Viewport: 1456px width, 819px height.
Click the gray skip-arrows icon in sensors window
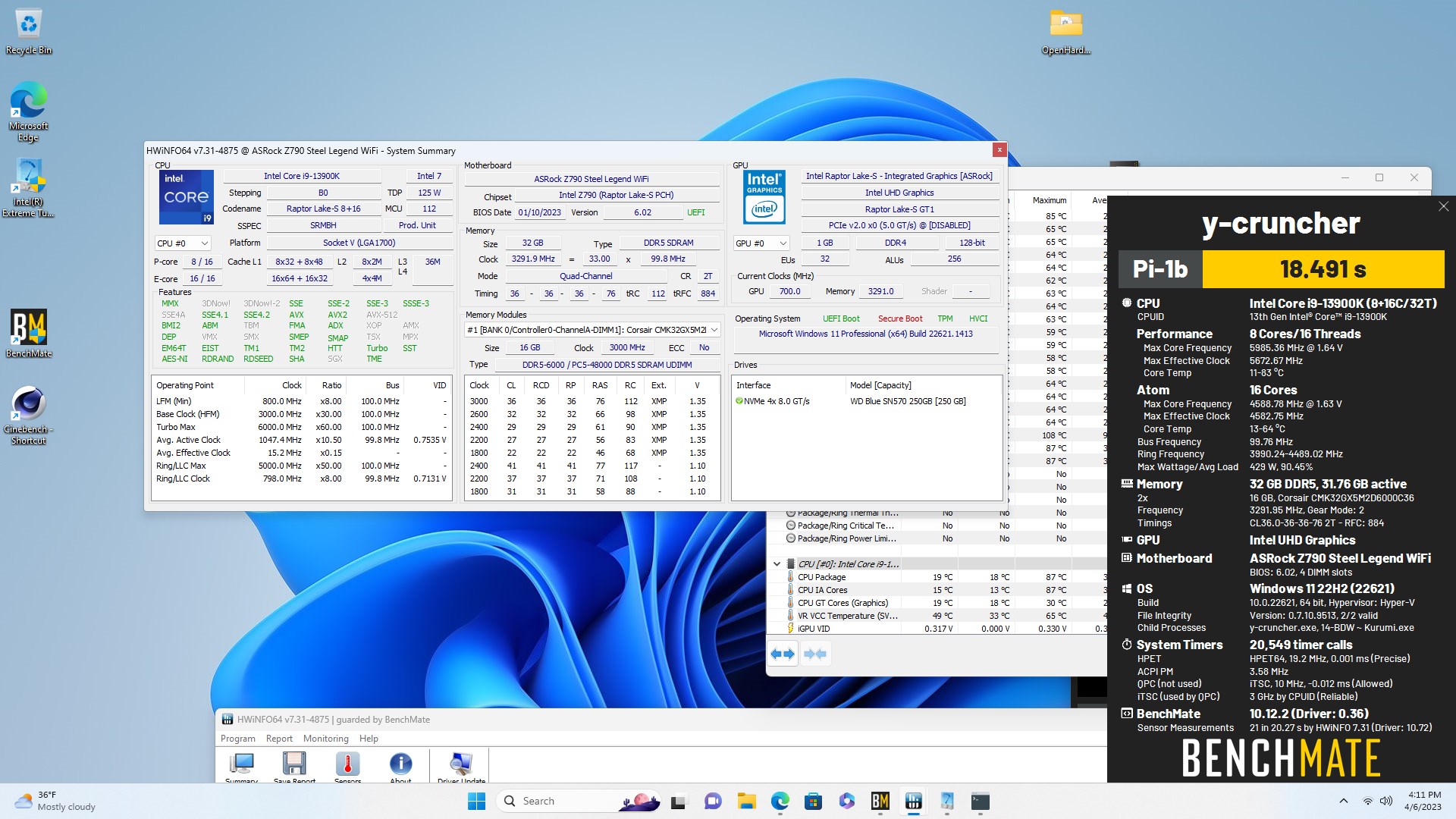click(815, 654)
